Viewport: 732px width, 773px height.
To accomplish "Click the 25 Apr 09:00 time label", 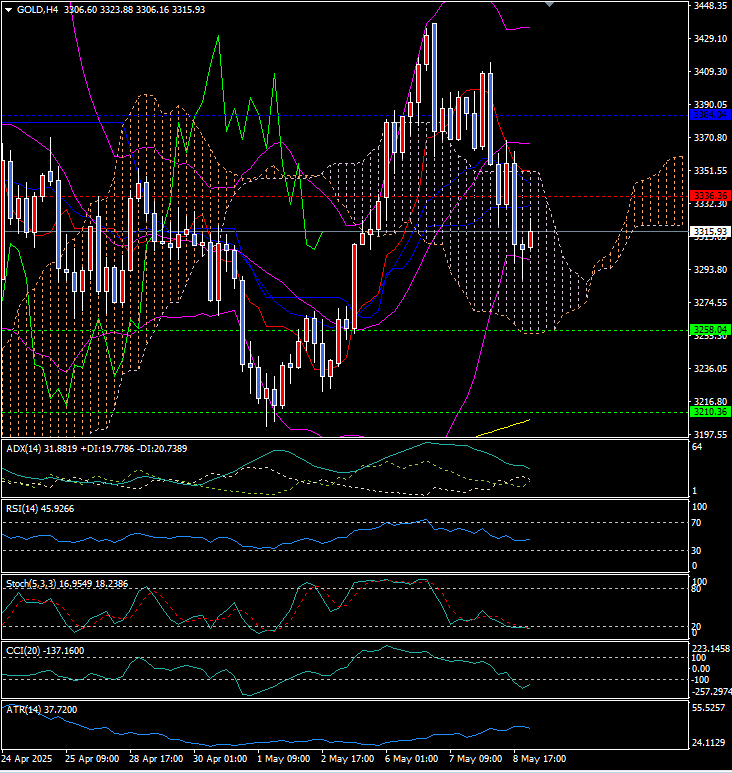I will pyautogui.click(x=92, y=758).
